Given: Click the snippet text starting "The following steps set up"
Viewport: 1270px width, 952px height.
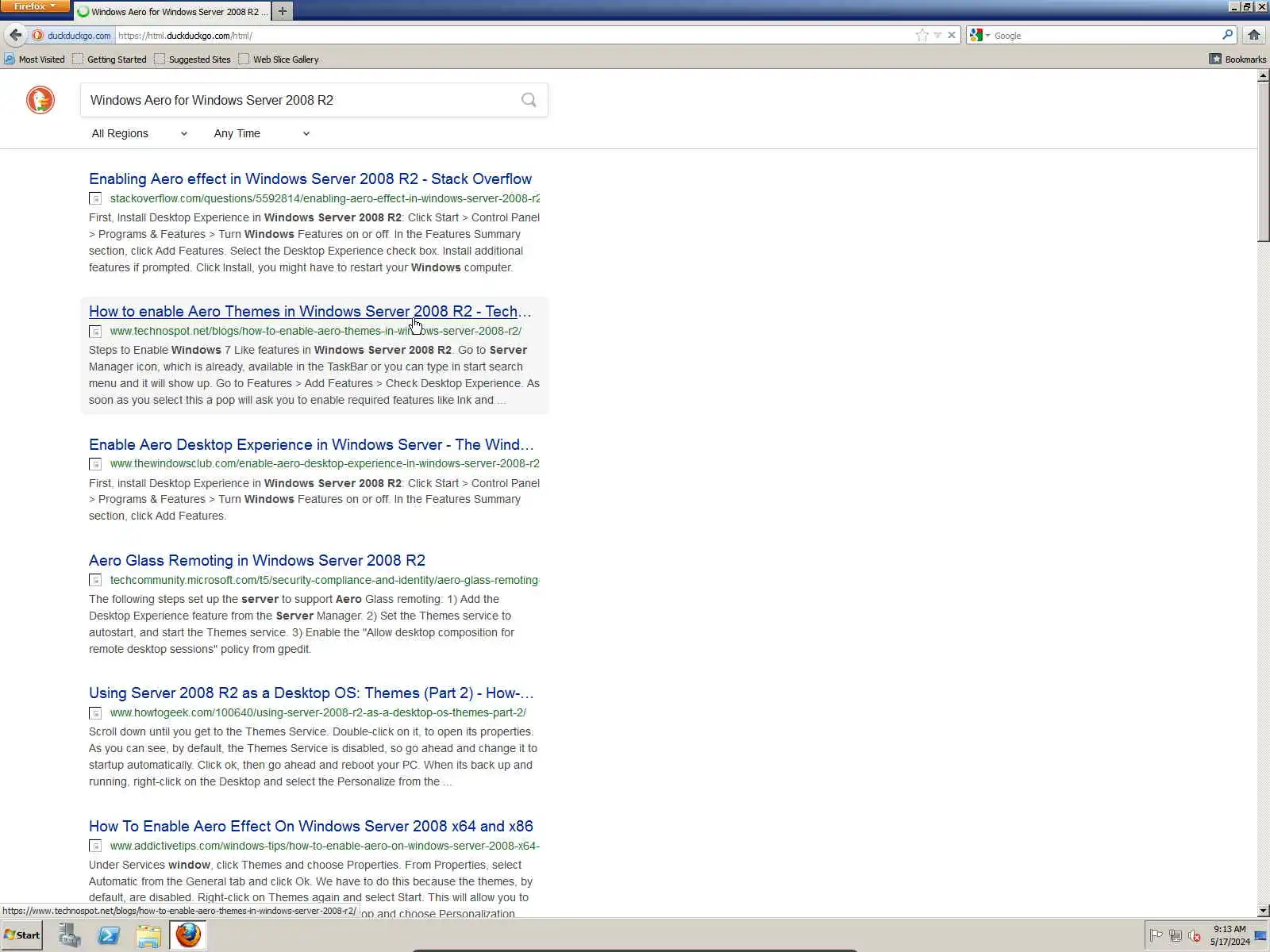Looking at the screenshot, I should point(302,624).
